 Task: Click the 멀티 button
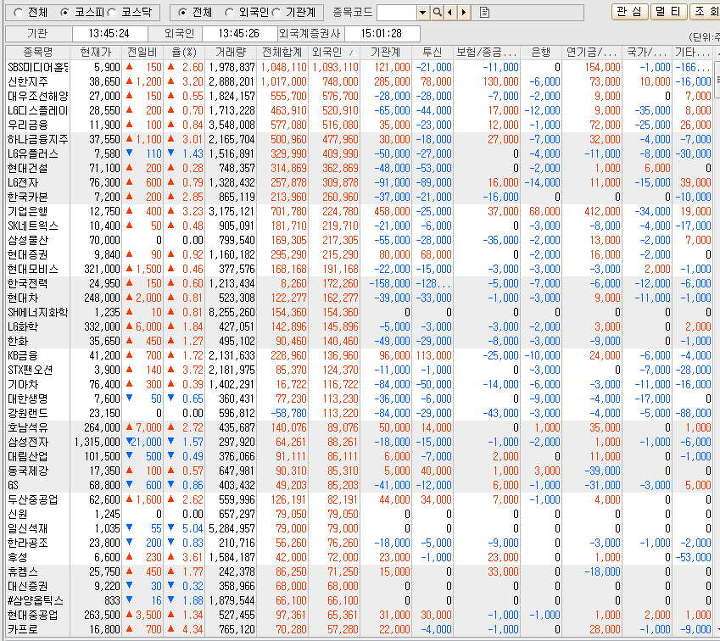pos(669,11)
